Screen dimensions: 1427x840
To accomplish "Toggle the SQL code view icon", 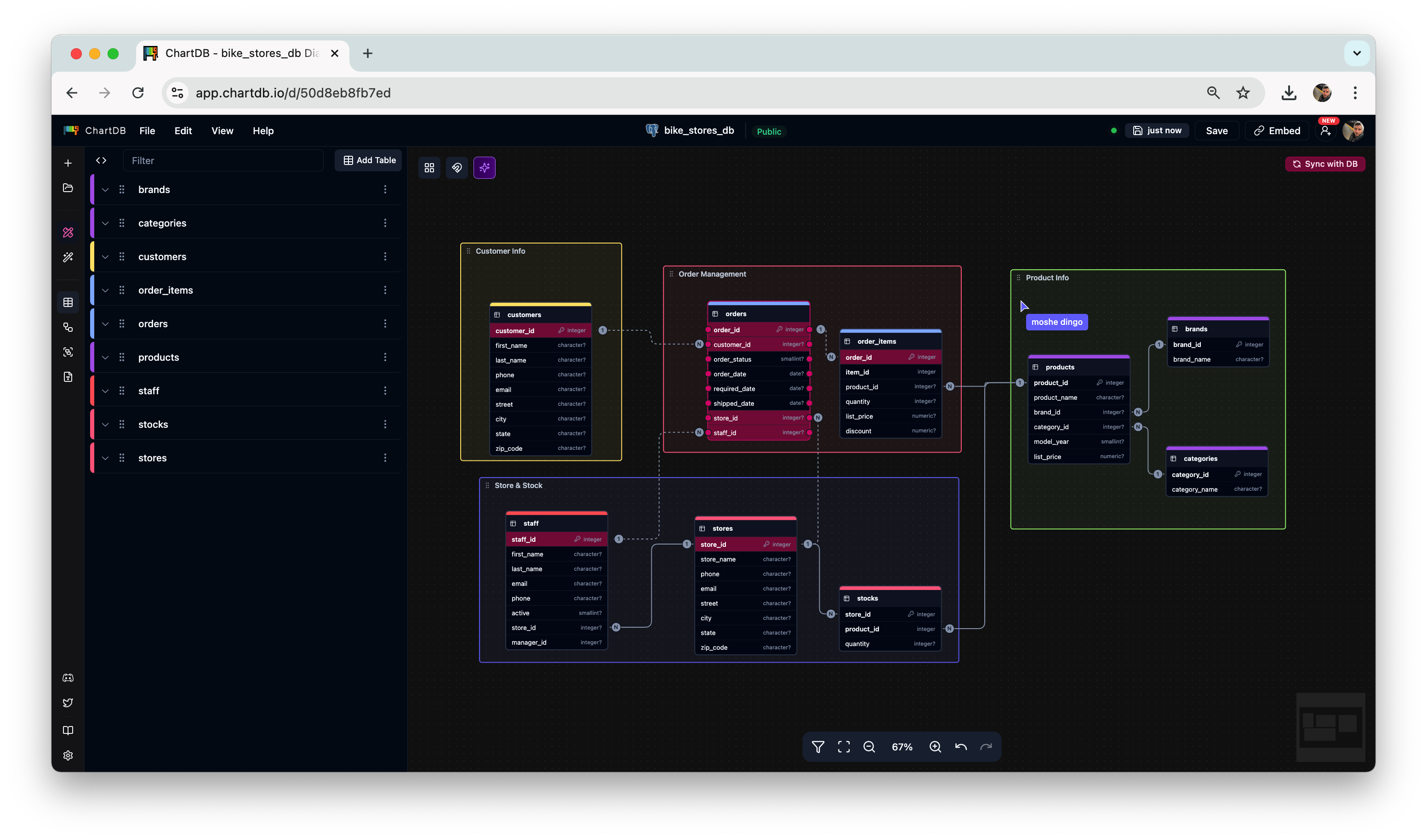I will click(x=101, y=161).
